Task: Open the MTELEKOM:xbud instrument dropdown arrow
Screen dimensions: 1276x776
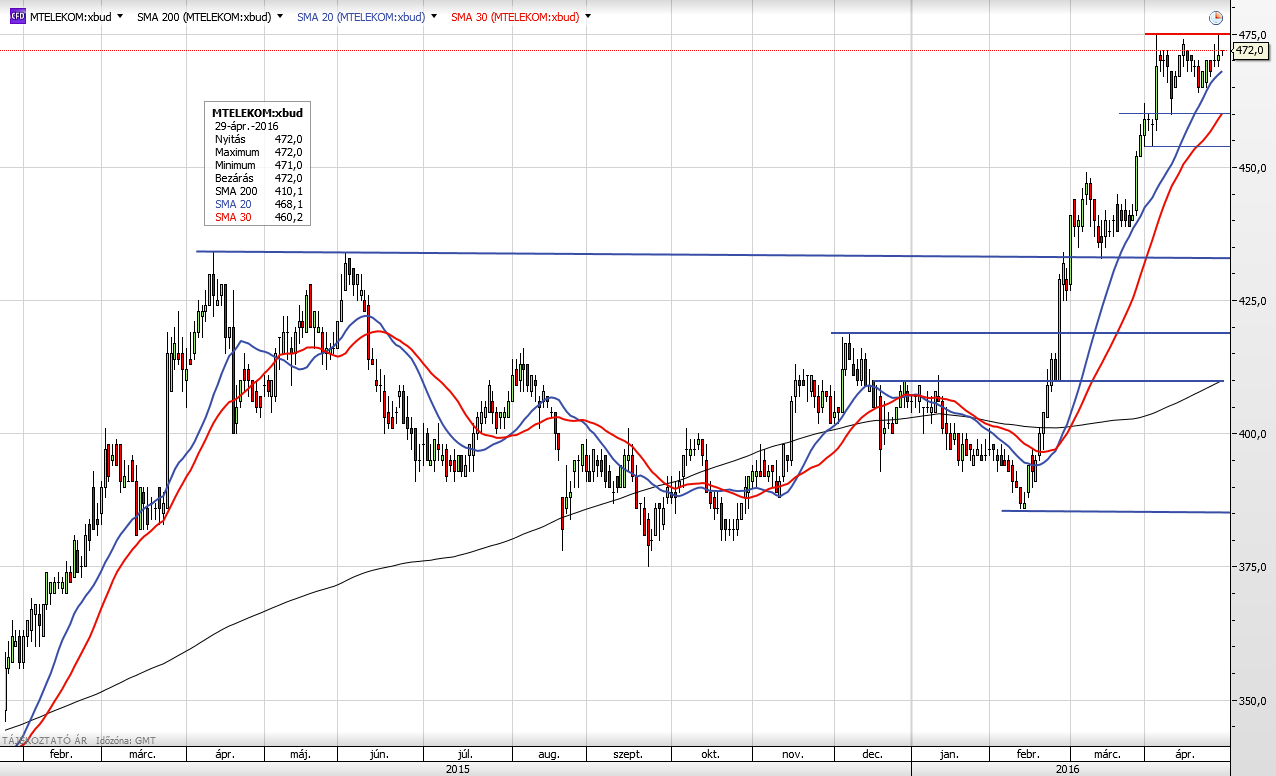Action: pyautogui.click(x=121, y=17)
